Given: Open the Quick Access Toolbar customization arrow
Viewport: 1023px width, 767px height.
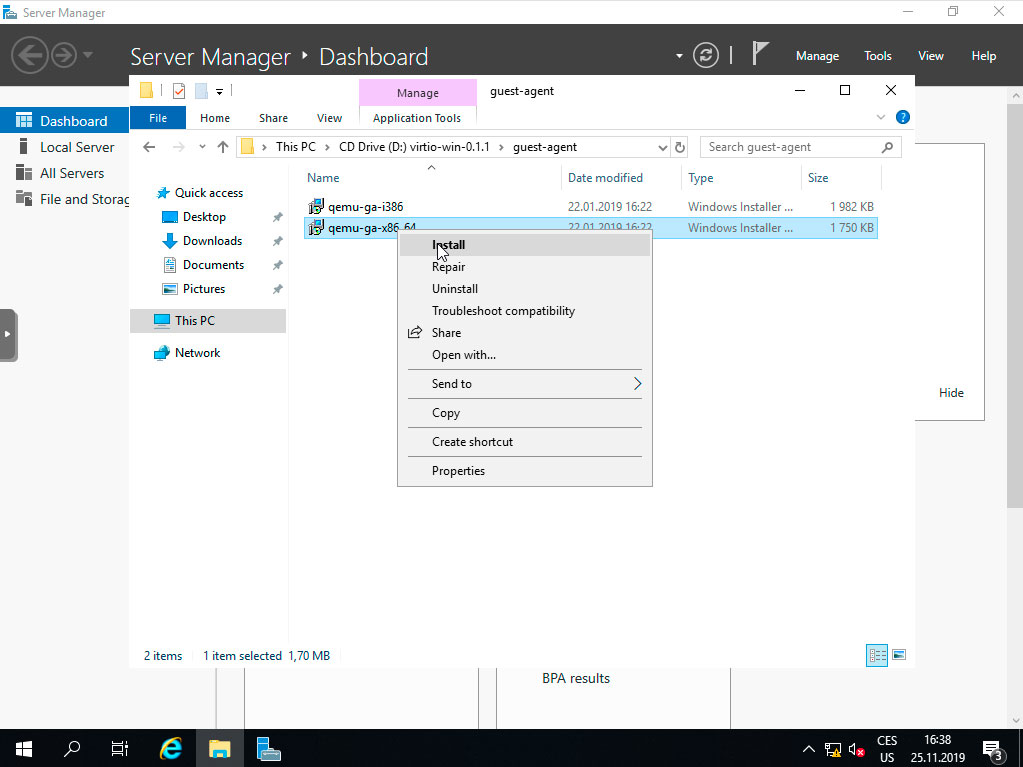Looking at the screenshot, I should pyautogui.click(x=219, y=92).
